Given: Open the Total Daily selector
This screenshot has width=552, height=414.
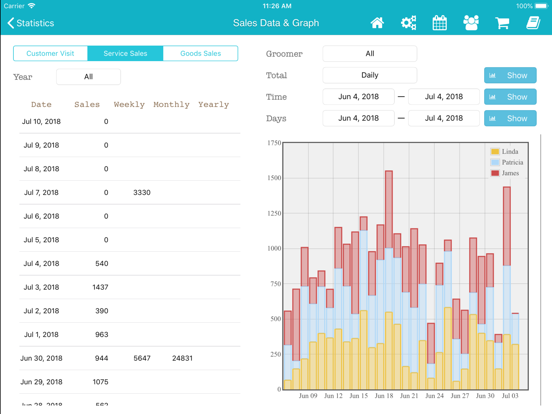Looking at the screenshot, I should pyautogui.click(x=370, y=75).
